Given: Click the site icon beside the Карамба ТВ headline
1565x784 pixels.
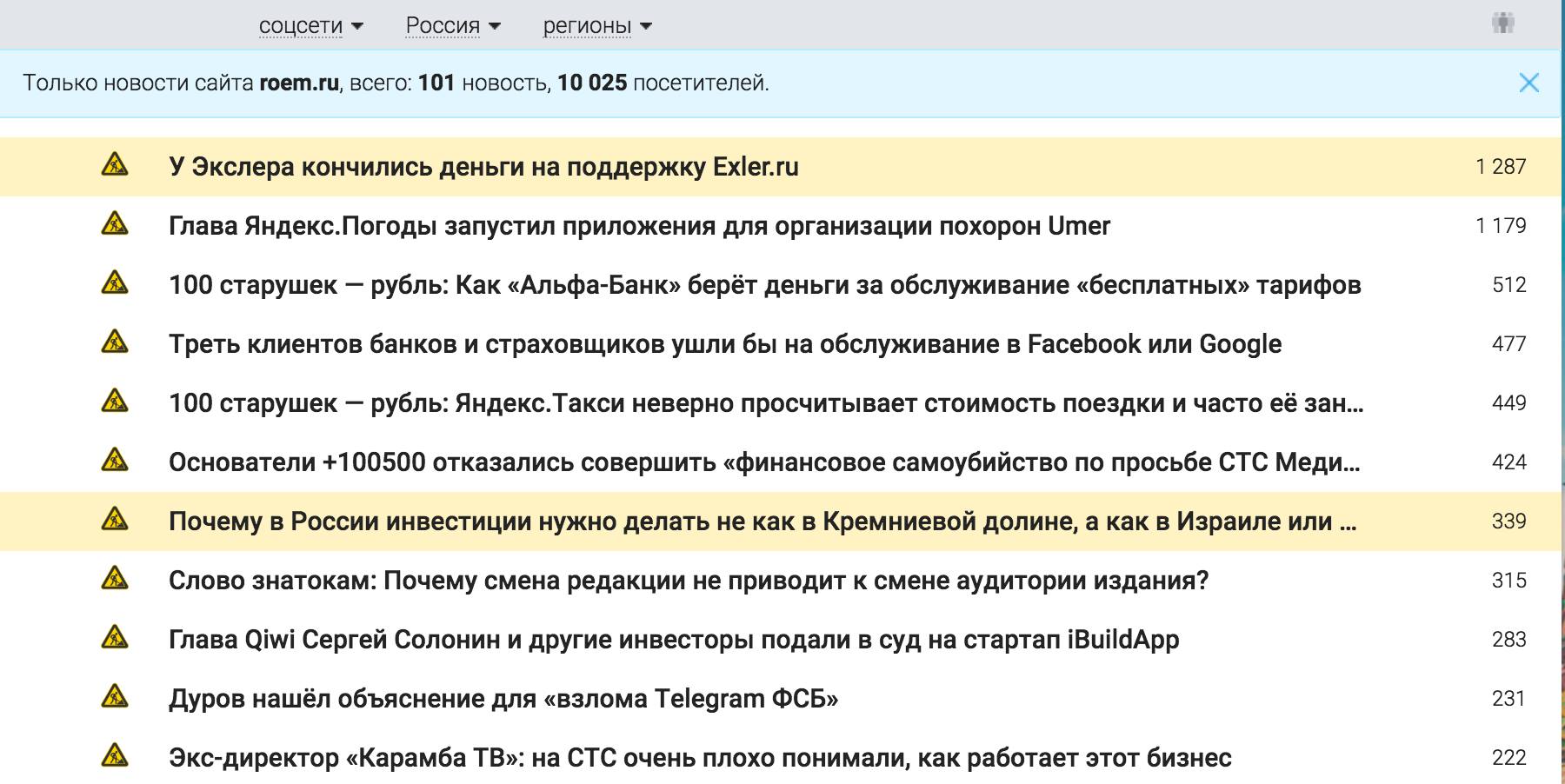Looking at the screenshot, I should (x=115, y=756).
